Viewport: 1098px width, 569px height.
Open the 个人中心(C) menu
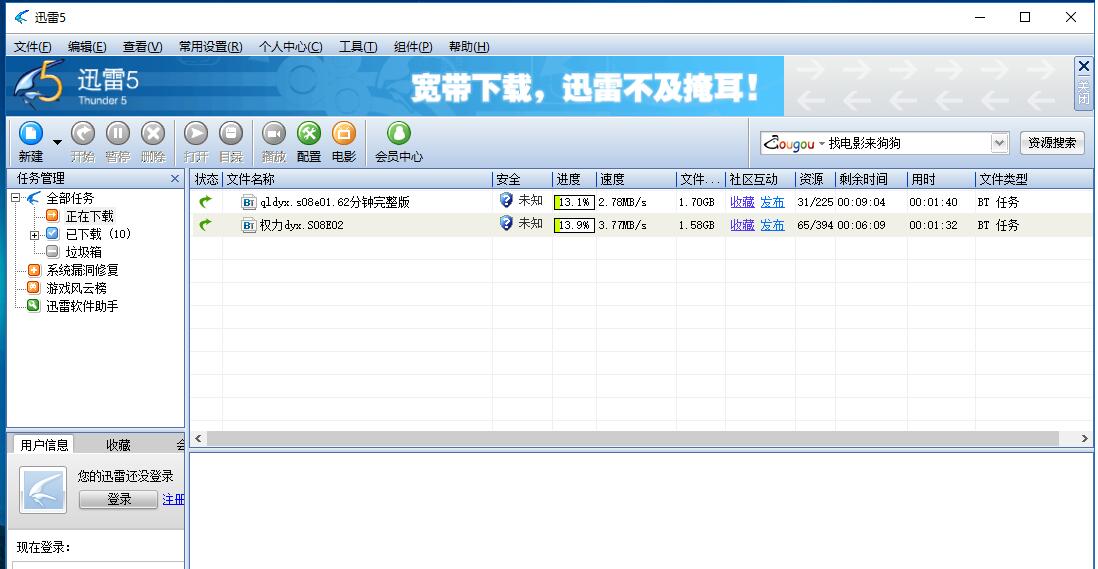coord(291,47)
